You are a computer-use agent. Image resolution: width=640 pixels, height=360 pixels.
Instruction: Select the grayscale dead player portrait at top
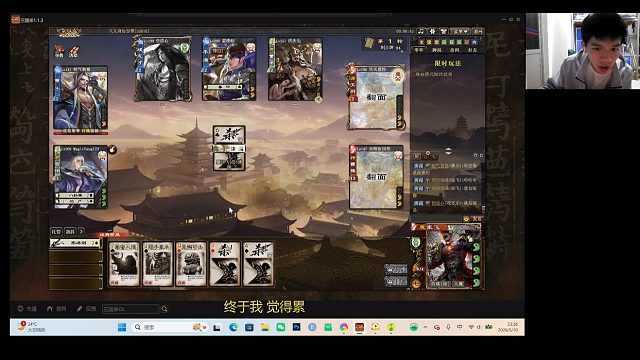point(163,69)
